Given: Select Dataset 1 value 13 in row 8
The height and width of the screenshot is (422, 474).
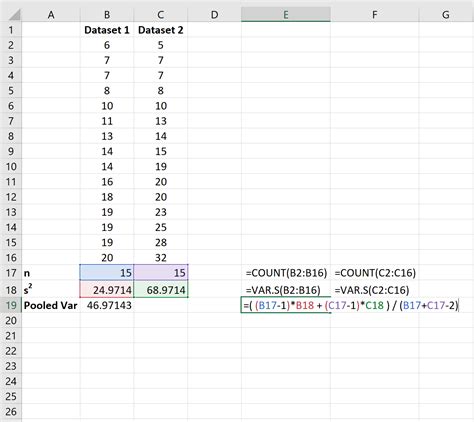Looking at the screenshot, I should pos(107,136).
